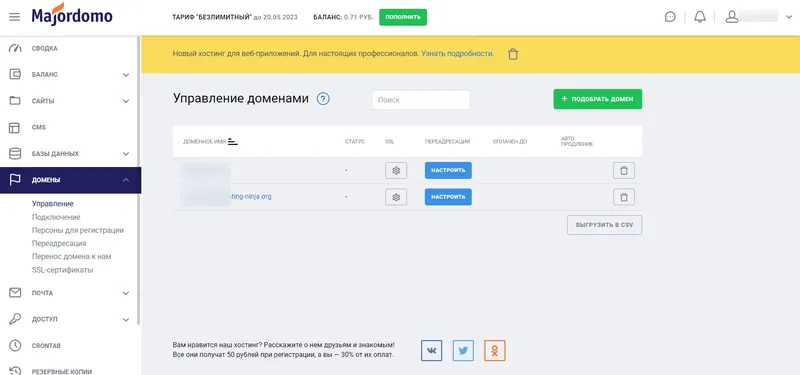Open the hamburger menu icon
The image size is (800, 375).
(x=15, y=17)
